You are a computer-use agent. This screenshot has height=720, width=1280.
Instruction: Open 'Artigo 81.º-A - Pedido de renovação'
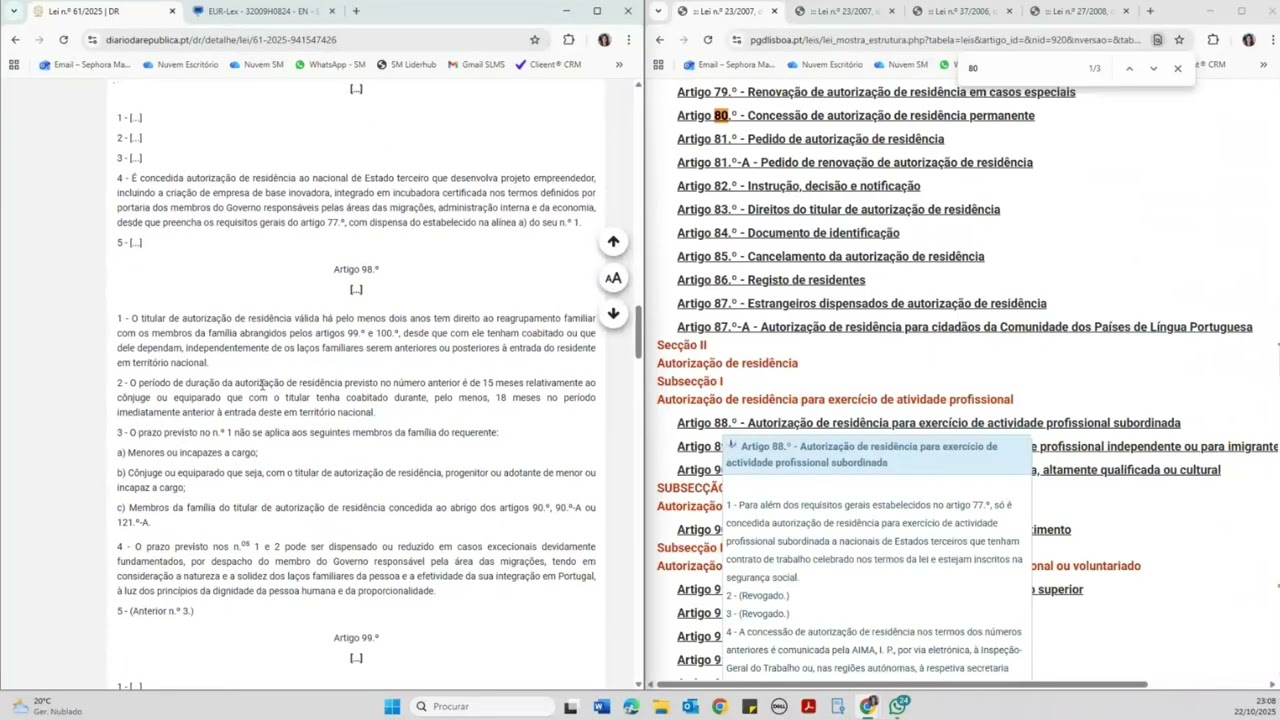855,162
